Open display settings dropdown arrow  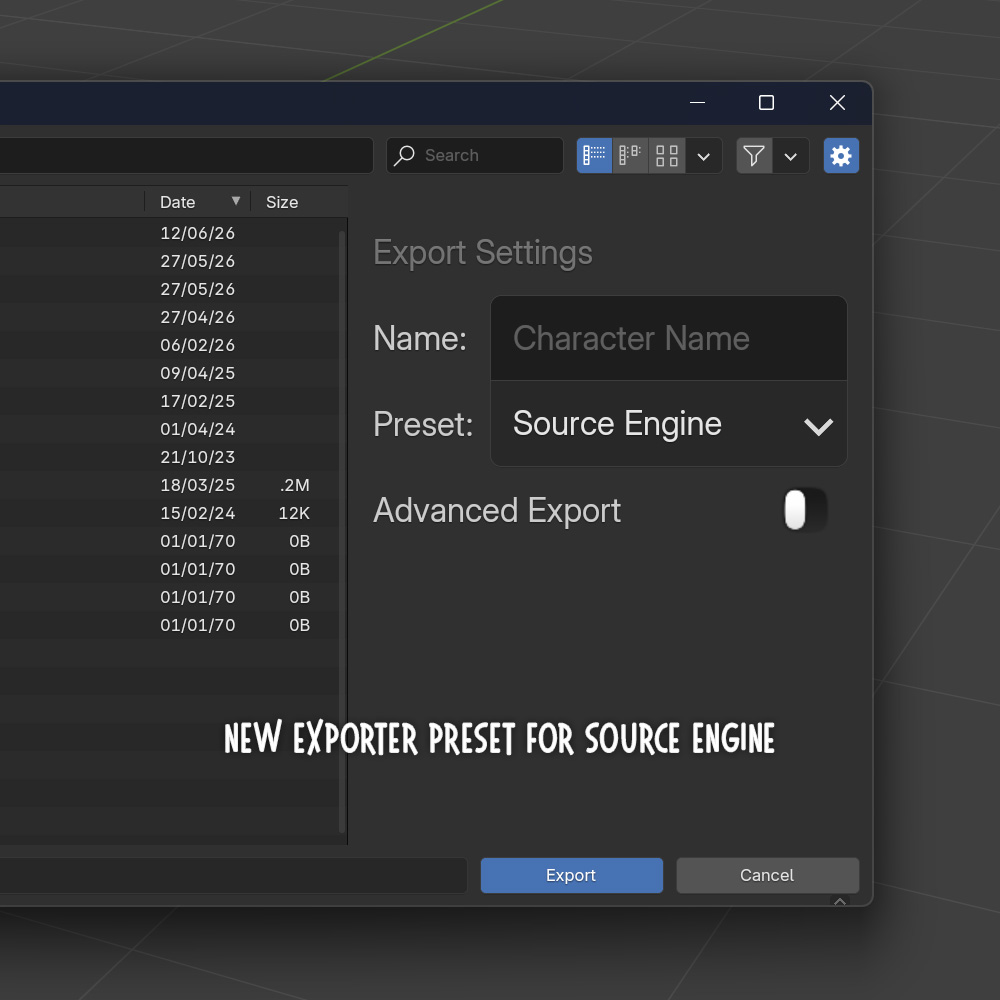[703, 156]
